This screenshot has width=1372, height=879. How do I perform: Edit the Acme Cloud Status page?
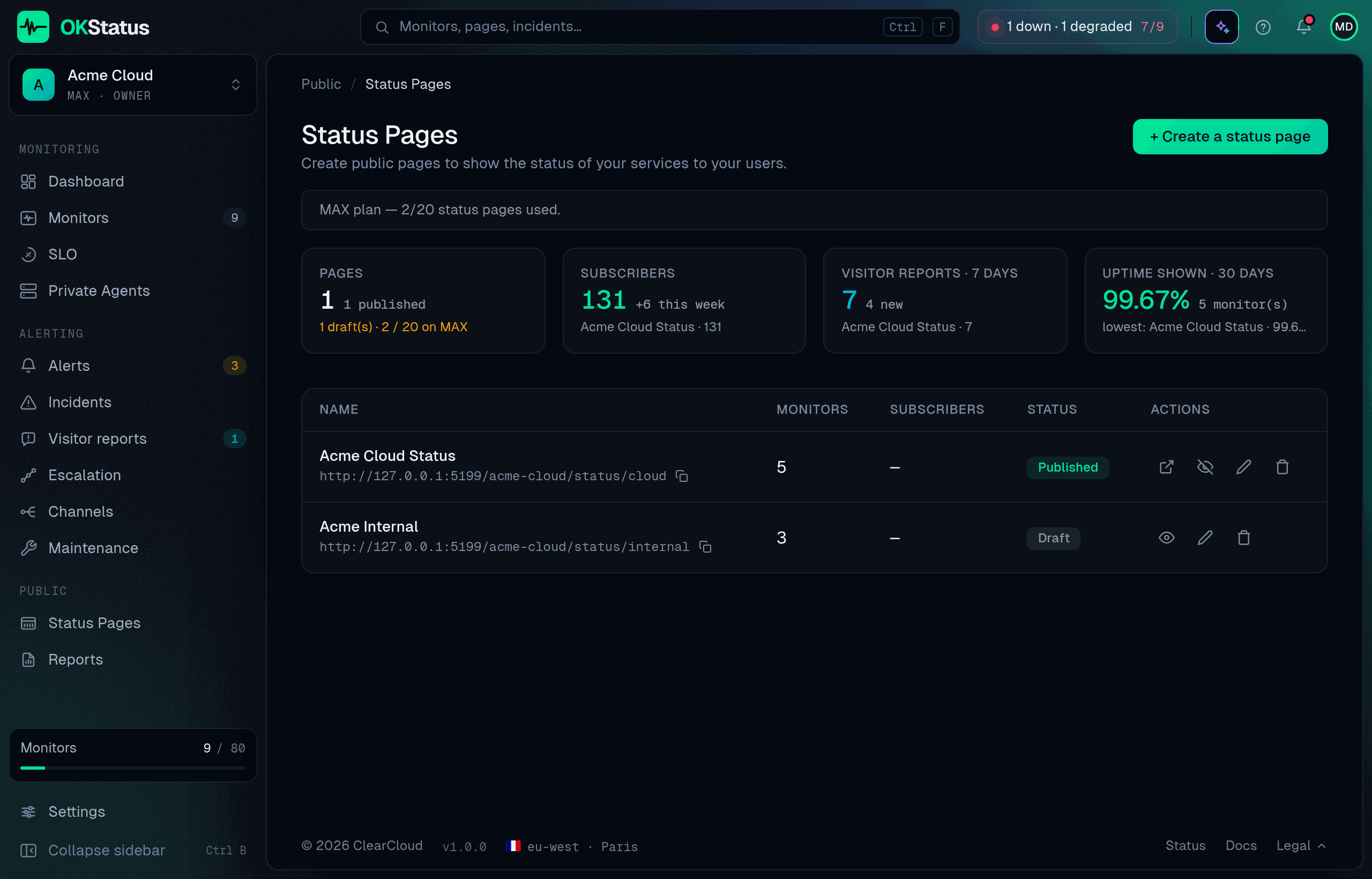pyautogui.click(x=1243, y=467)
